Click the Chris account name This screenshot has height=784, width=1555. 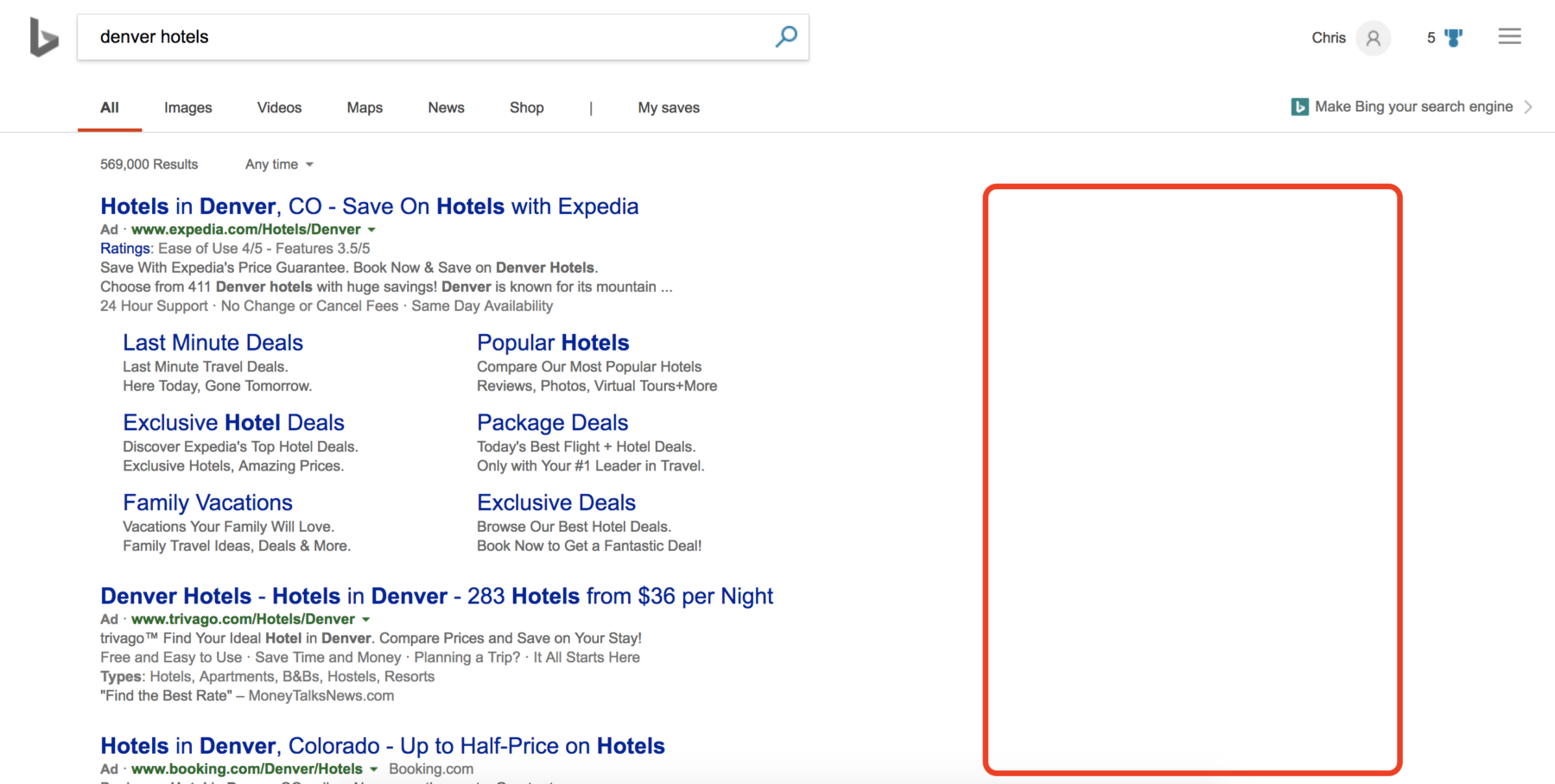tap(1329, 38)
